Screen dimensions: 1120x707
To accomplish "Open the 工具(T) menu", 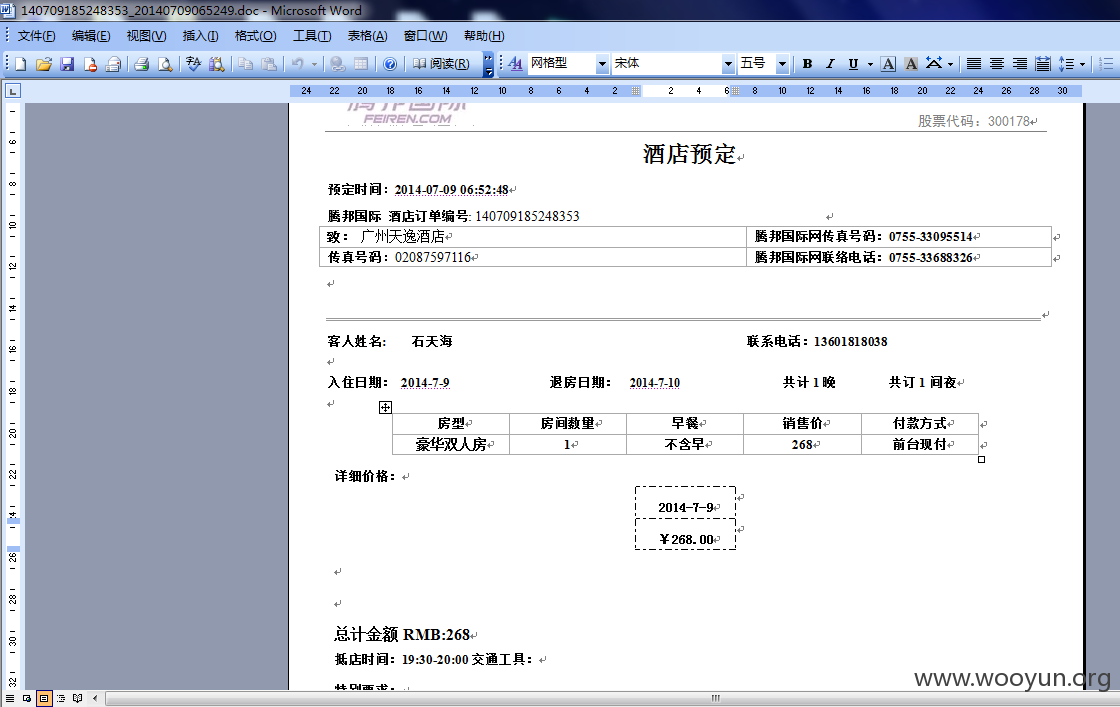I will pyautogui.click(x=312, y=36).
